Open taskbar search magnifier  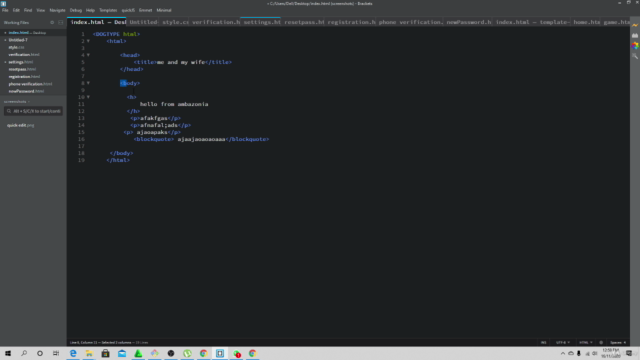tap(24, 353)
